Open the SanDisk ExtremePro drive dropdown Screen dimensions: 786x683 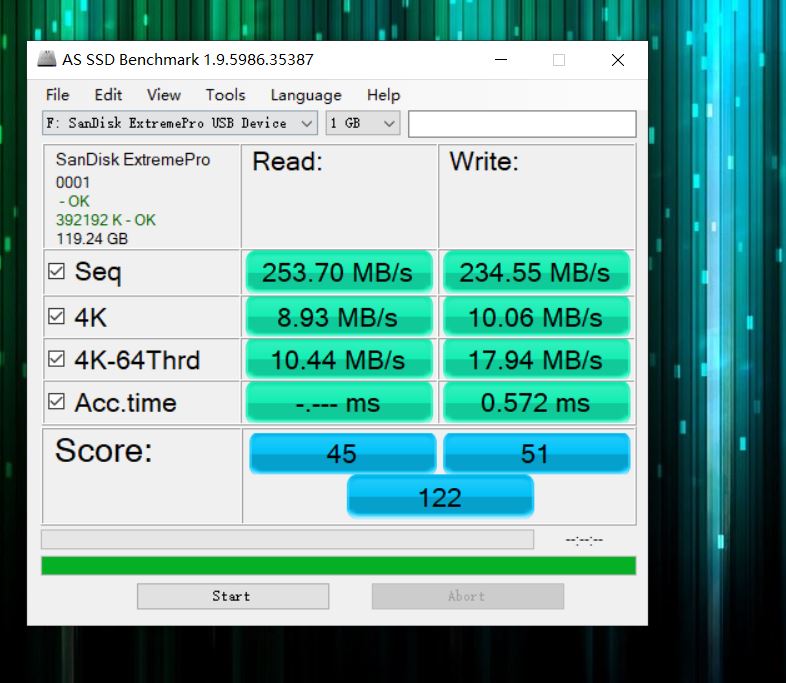pos(180,123)
